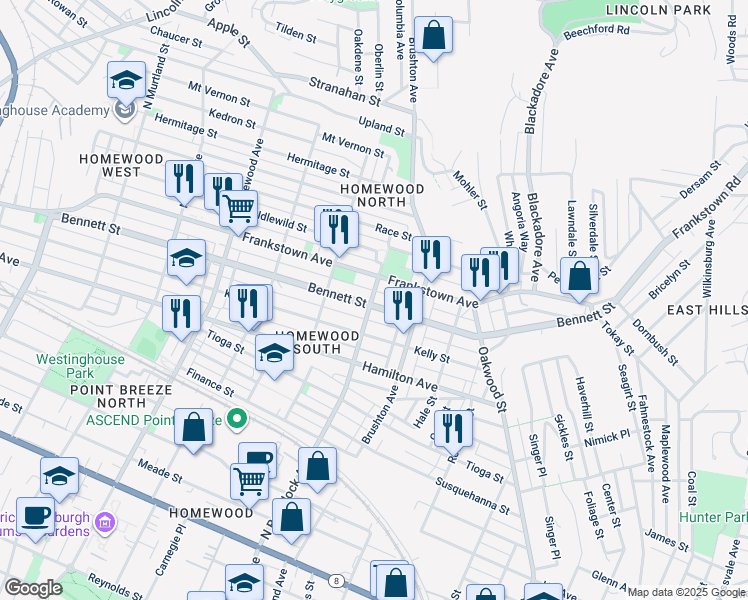This screenshot has height=600, width=748.
Task: Select the shopping cart marker below the Meade St cafe
Action: click(249, 481)
